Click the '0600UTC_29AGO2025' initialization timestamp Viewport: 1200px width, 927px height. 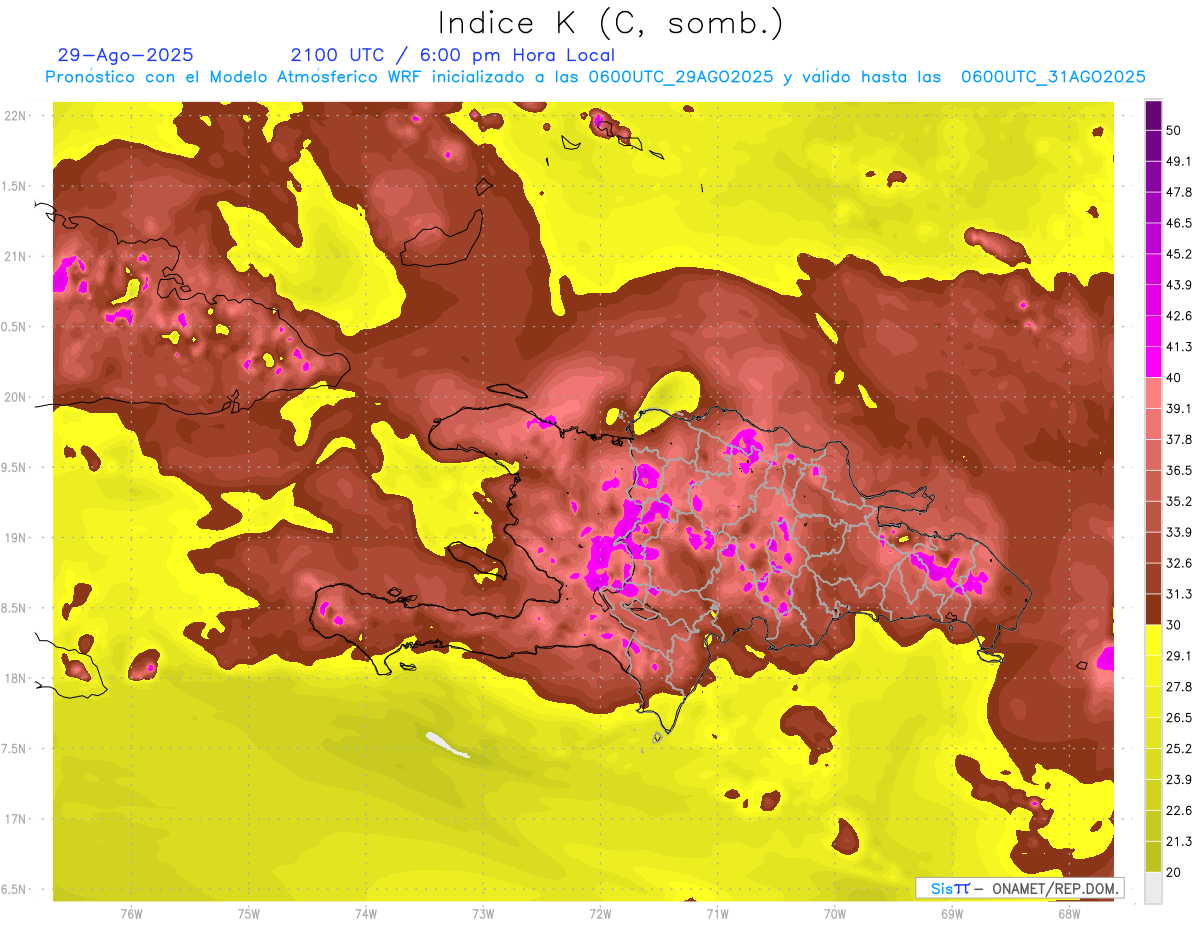tap(681, 77)
